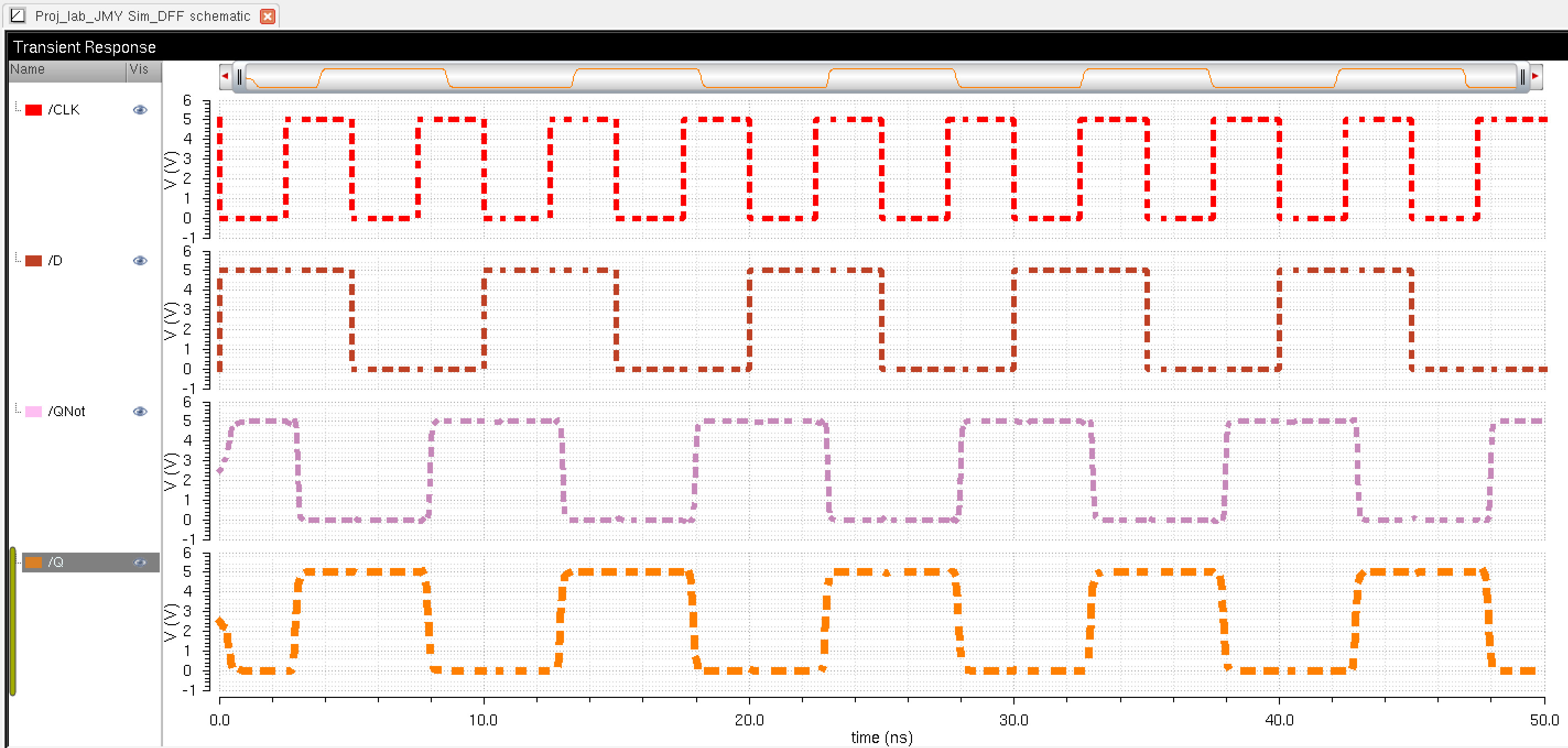Click the Vis column header

click(139, 69)
